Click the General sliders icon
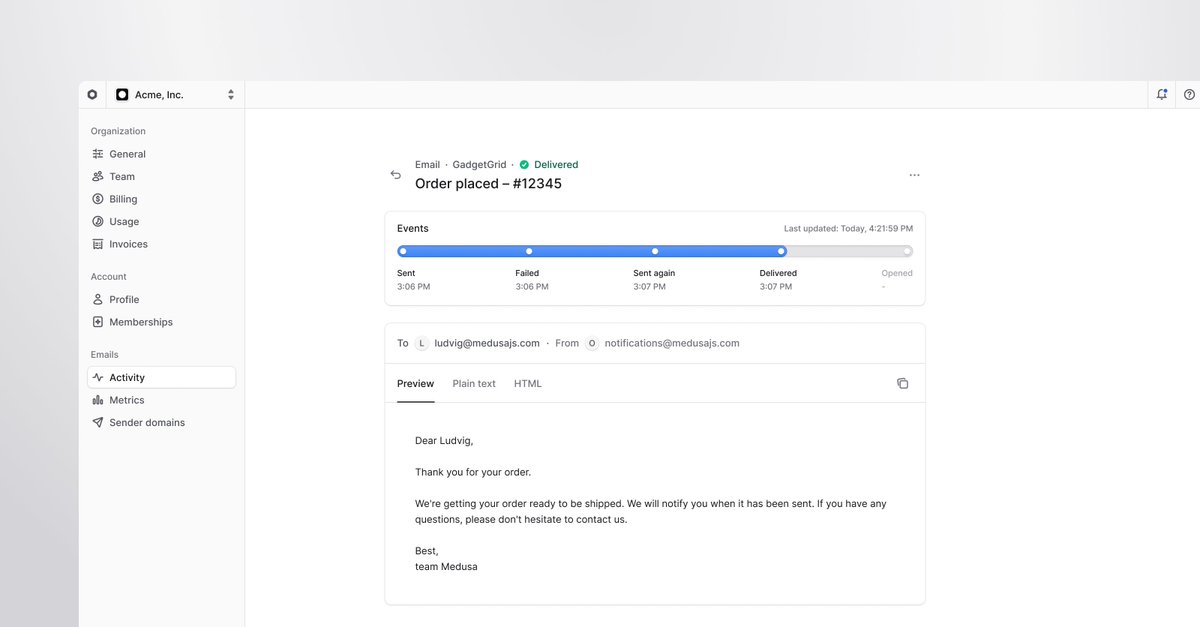The height and width of the screenshot is (627, 1200). point(98,154)
